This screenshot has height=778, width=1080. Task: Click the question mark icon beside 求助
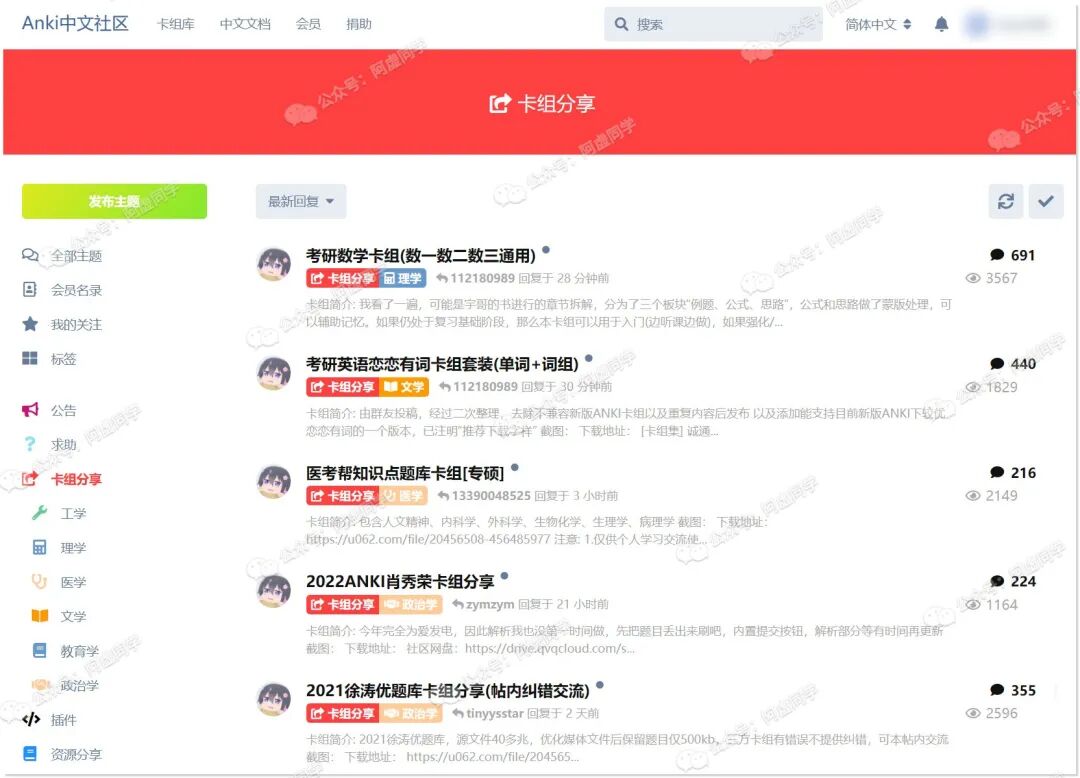(x=30, y=444)
